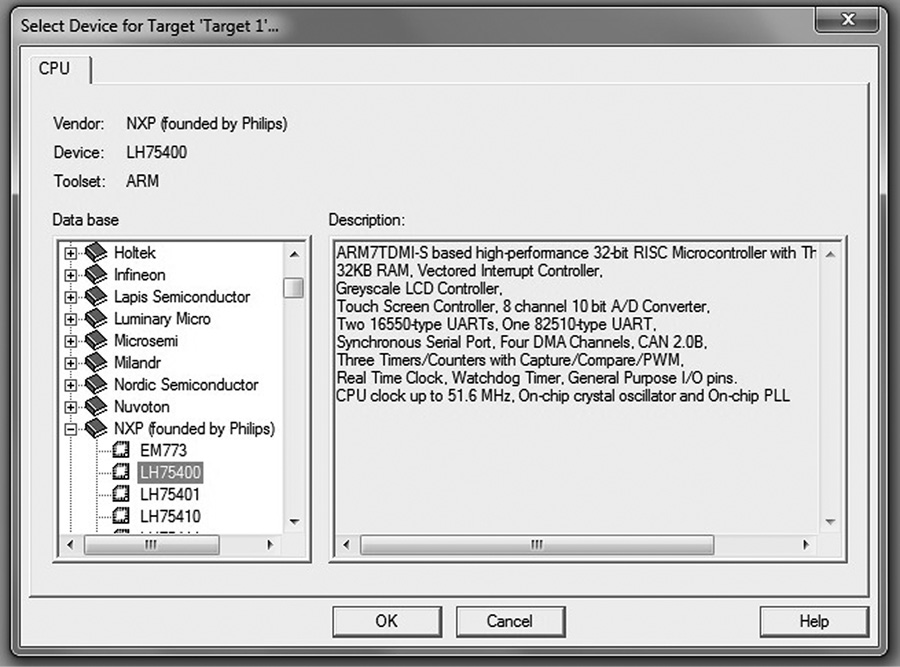Click the chip icon next to LH75400

[x=121, y=472]
